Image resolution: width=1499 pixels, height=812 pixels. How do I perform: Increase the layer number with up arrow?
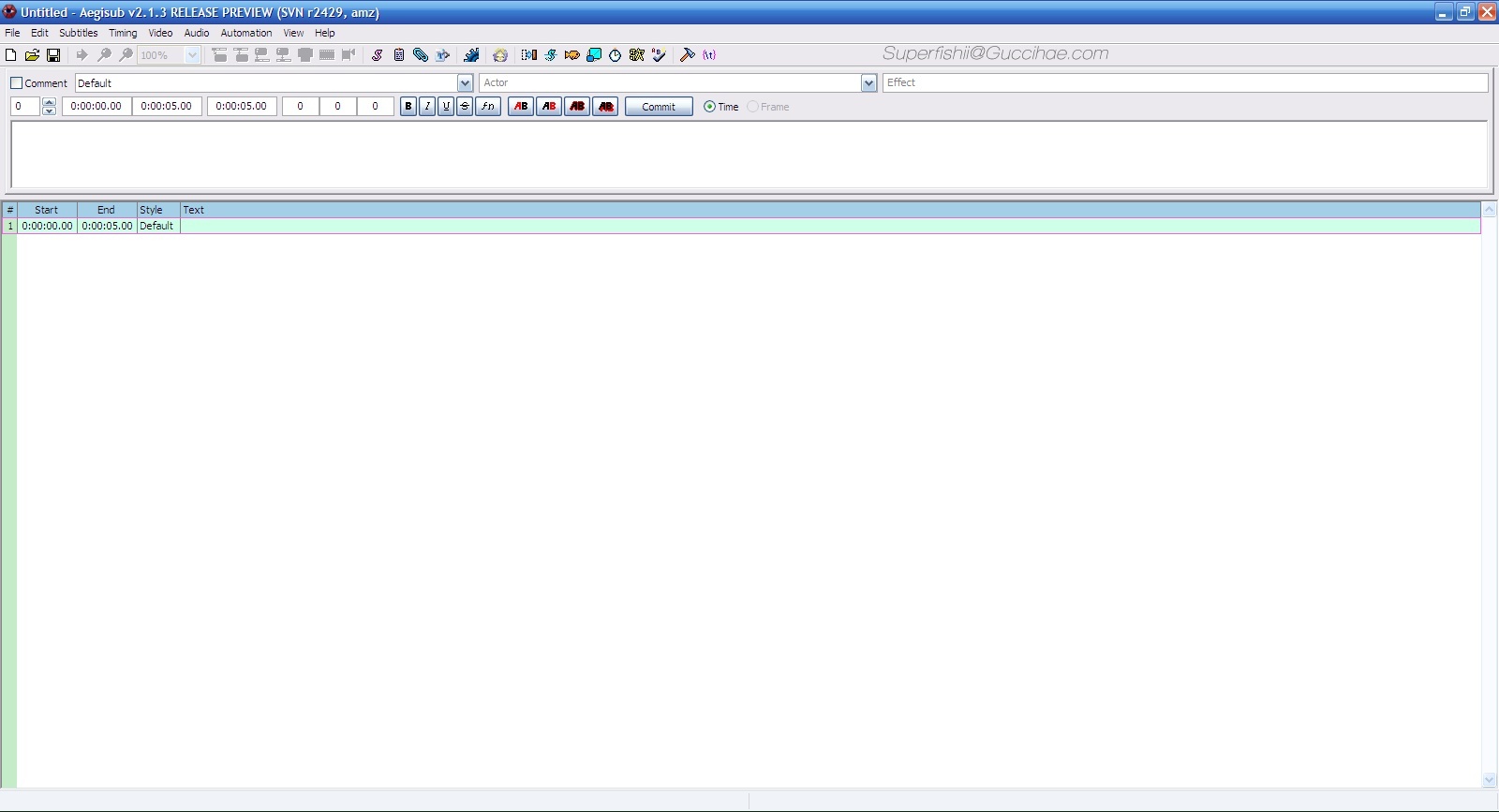tap(49, 102)
